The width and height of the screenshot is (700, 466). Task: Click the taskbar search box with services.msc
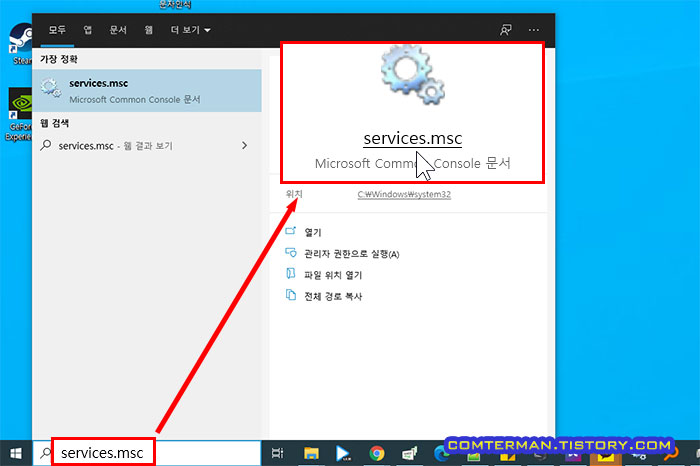coord(147,453)
